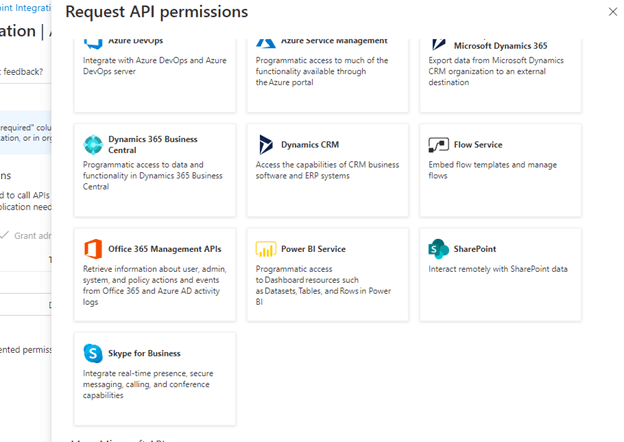624x442 pixels.
Task: Open the Azure Service Management title
Action: point(334,41)
